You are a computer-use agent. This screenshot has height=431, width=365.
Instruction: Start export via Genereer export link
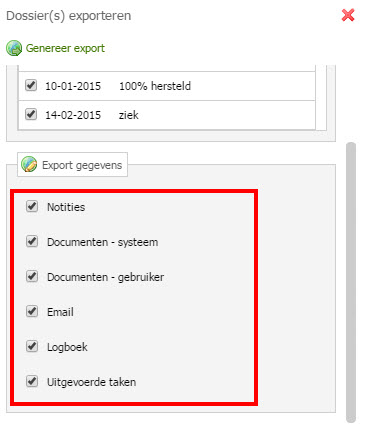(x=65, y=48)
